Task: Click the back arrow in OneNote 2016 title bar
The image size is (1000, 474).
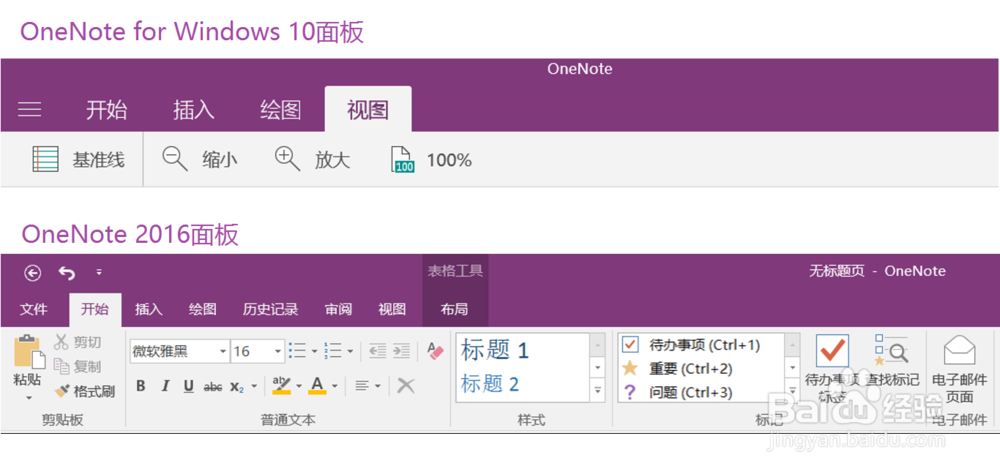Action: point(33,273)
